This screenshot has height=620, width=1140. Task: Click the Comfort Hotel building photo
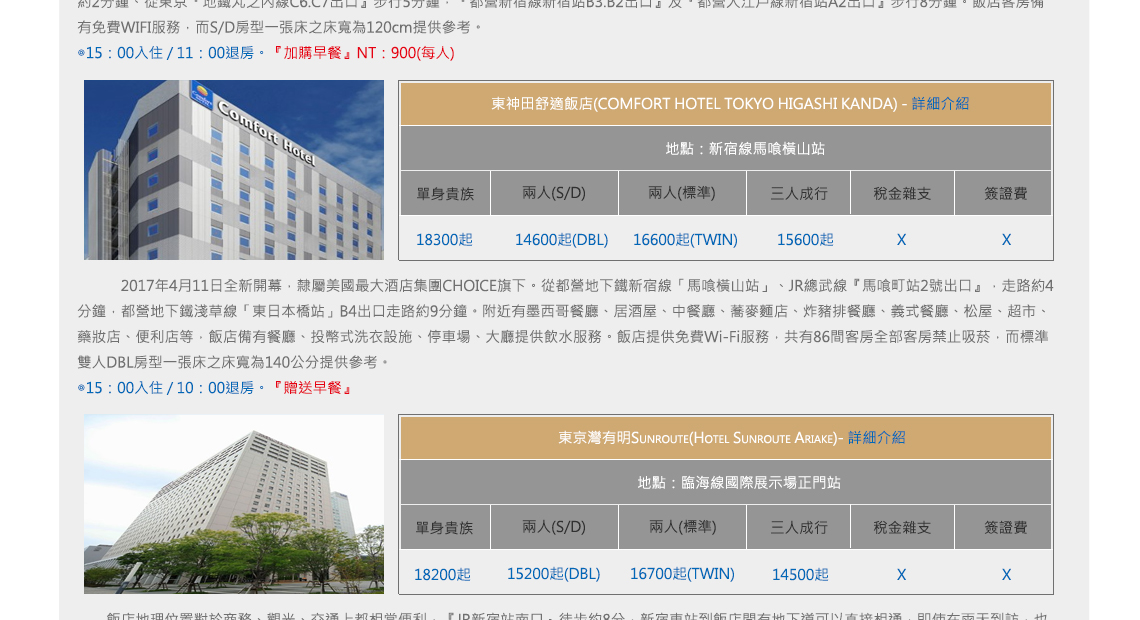pos(234,170)
